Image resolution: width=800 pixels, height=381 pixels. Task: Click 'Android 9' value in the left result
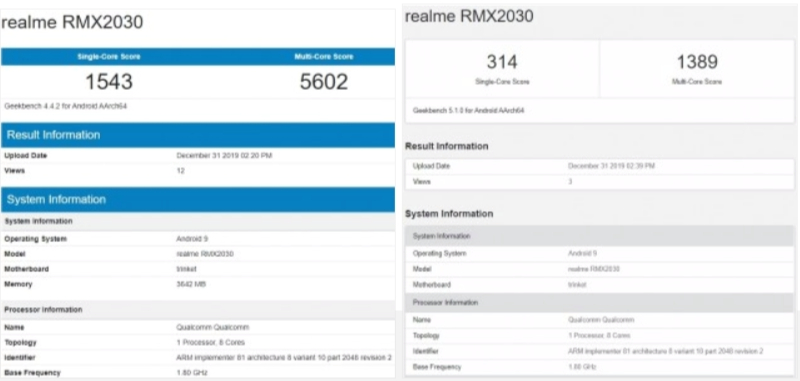click(192, 239)
